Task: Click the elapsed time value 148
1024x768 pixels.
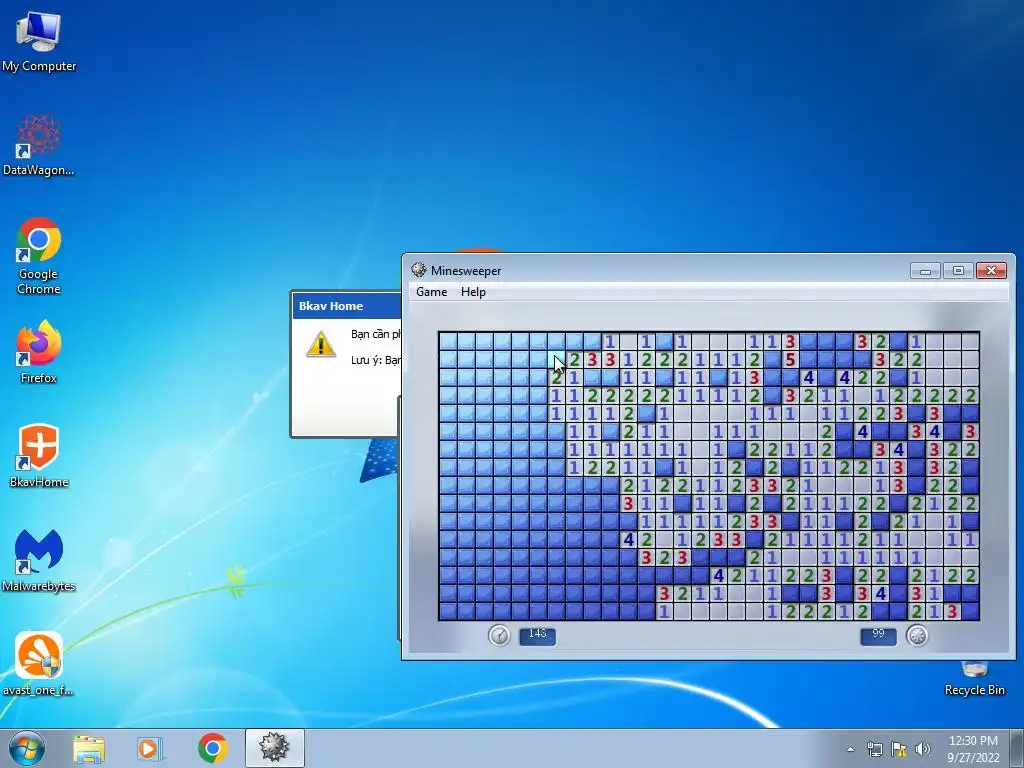Action: 537,636
